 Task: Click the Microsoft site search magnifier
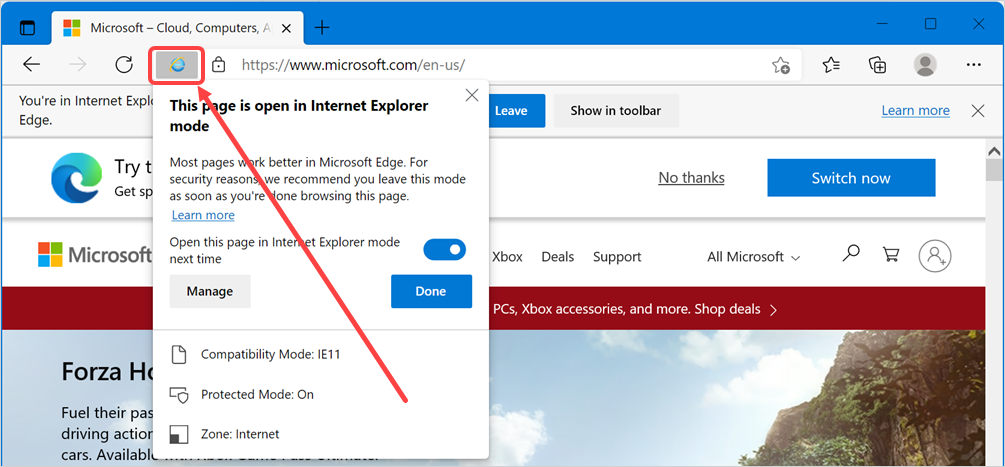[x=851, y=255]
